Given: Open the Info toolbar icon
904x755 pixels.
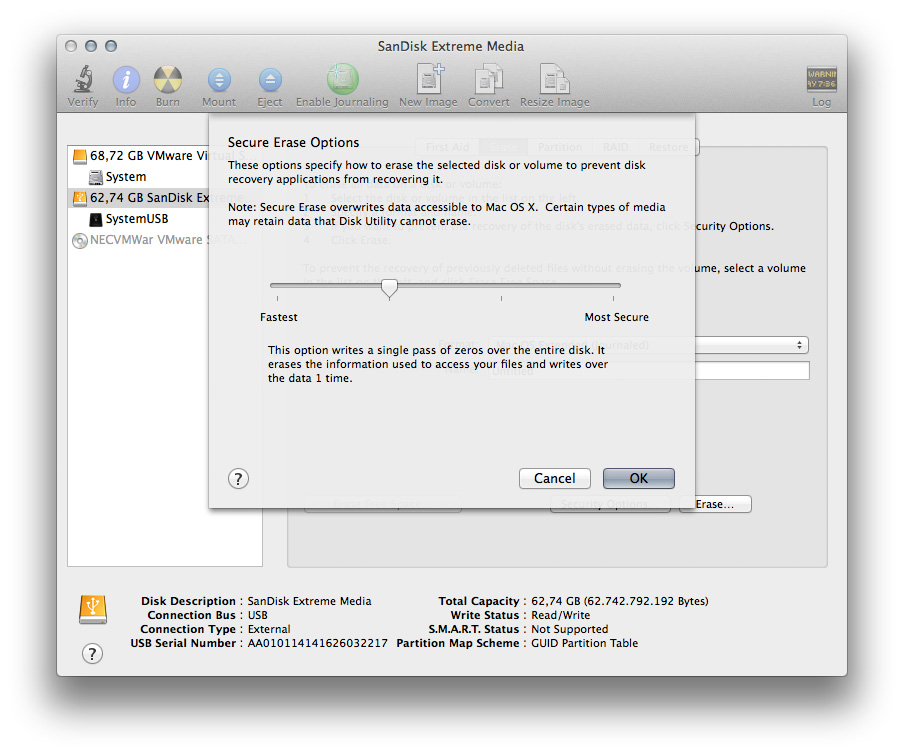Looking at the screenshot, I should [126, 80].
